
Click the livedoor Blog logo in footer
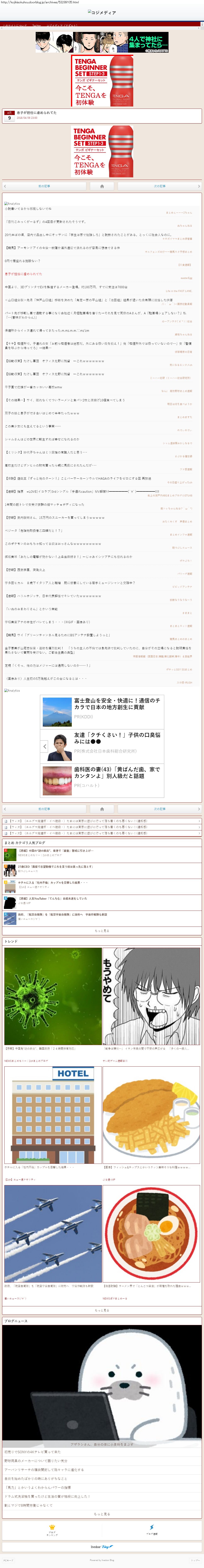coord(102,1547)
